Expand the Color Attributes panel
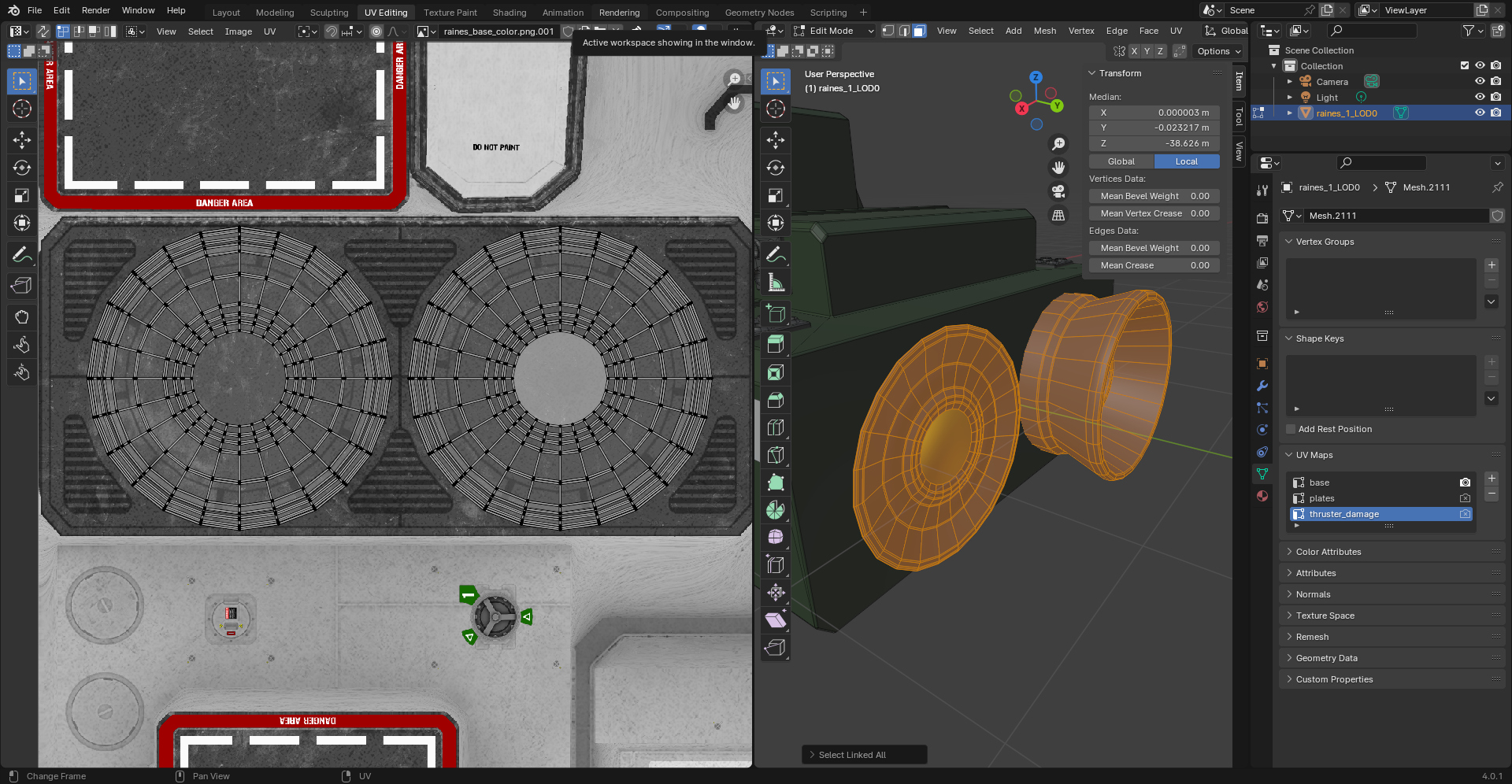 1329,552
